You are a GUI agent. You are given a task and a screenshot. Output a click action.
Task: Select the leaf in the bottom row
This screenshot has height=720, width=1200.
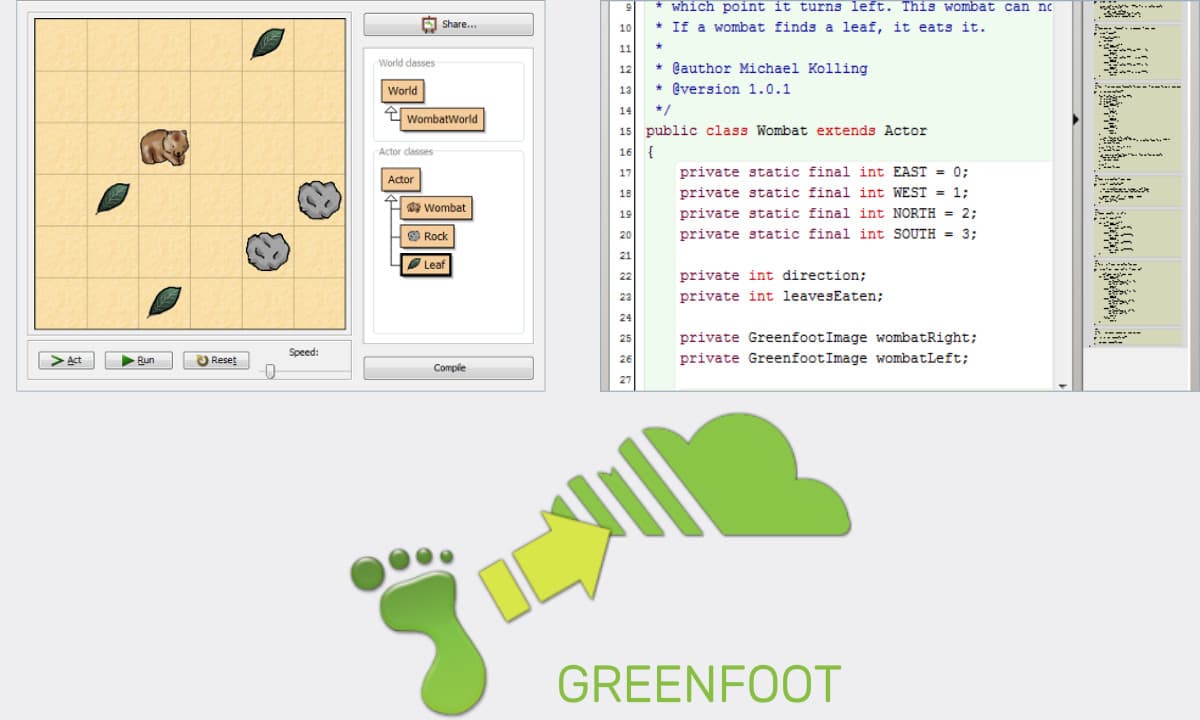pos(164,300)
